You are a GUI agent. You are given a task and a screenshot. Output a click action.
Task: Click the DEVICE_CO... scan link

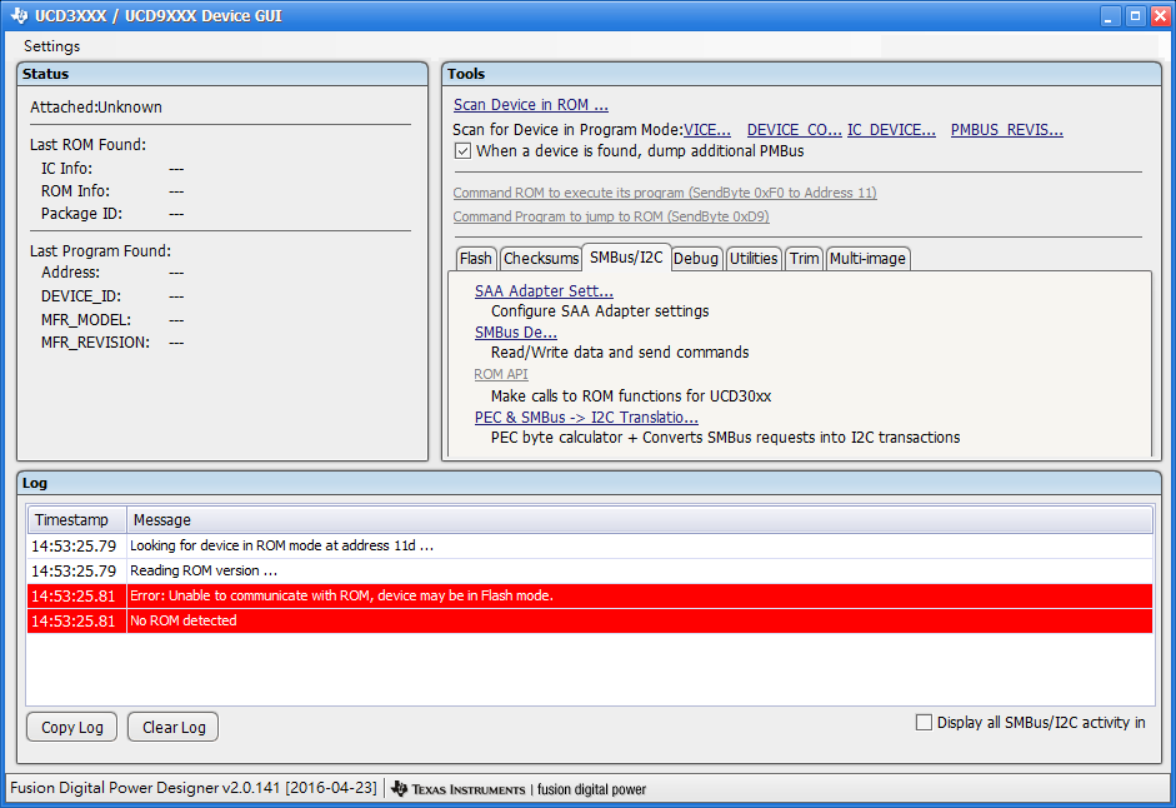click(x=794, y=130)
